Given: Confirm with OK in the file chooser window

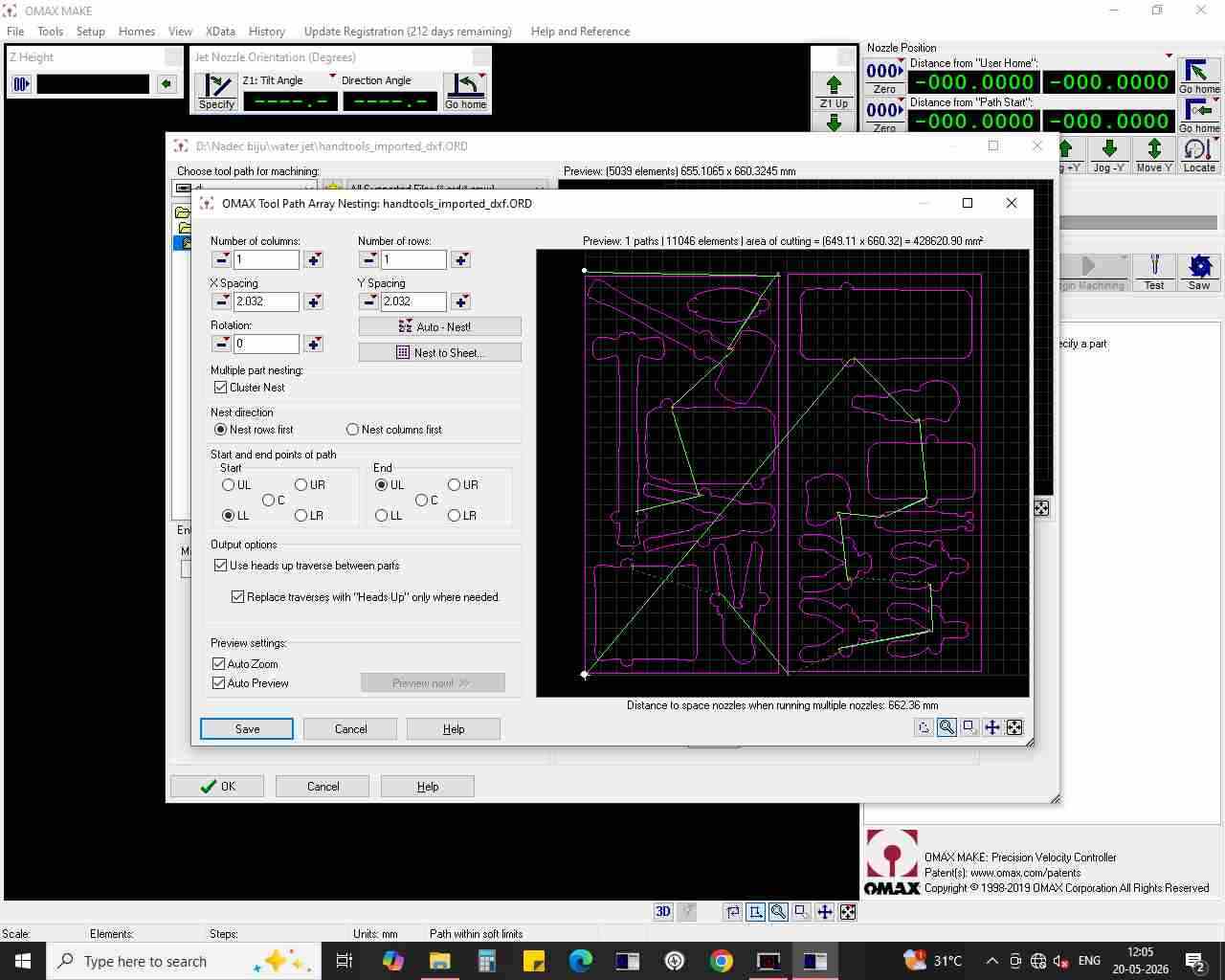Looking at the screenshot, I should (217, 787).
